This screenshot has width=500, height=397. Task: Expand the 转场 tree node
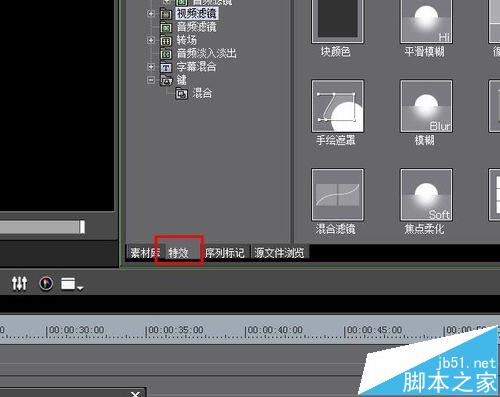(151, 40)
